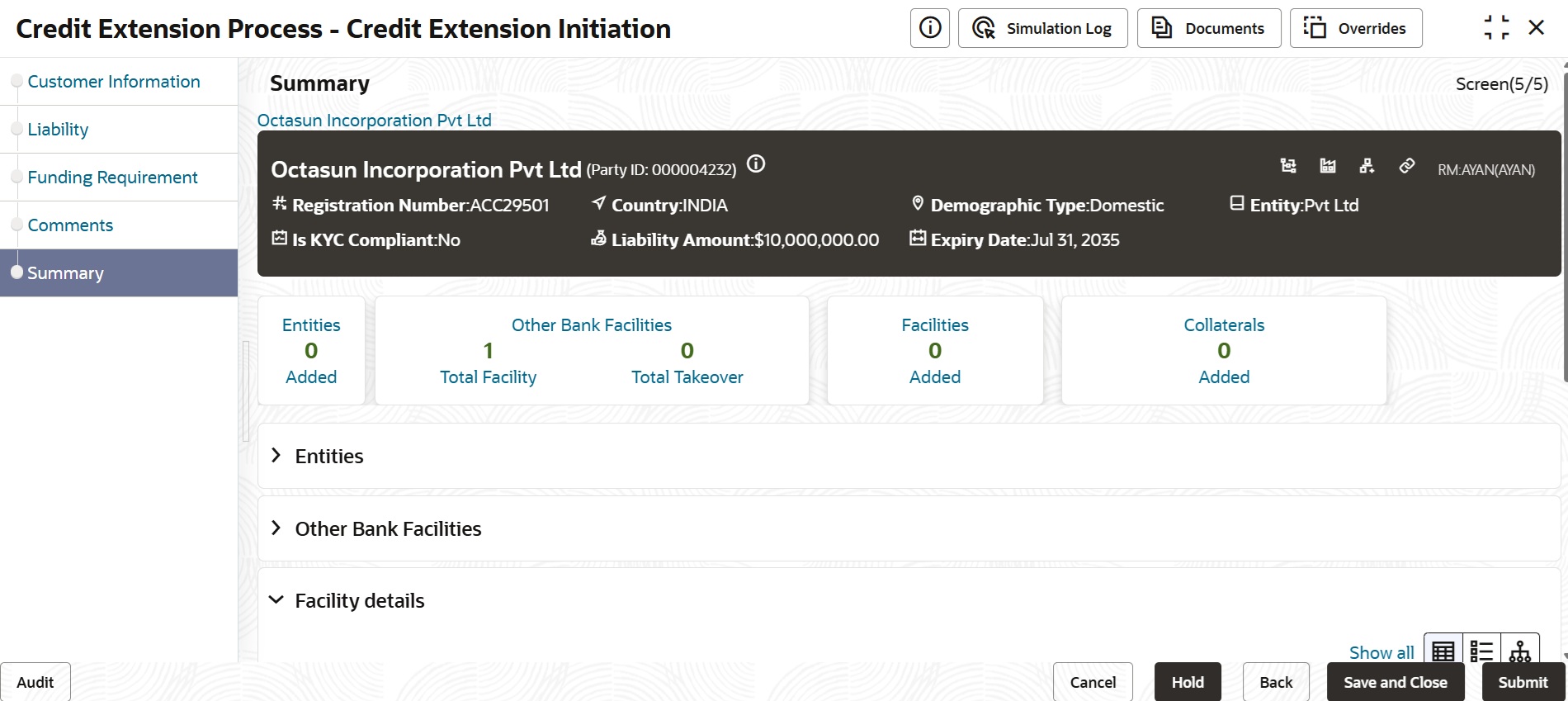Open the Simulation Log

pos(1043,28)
